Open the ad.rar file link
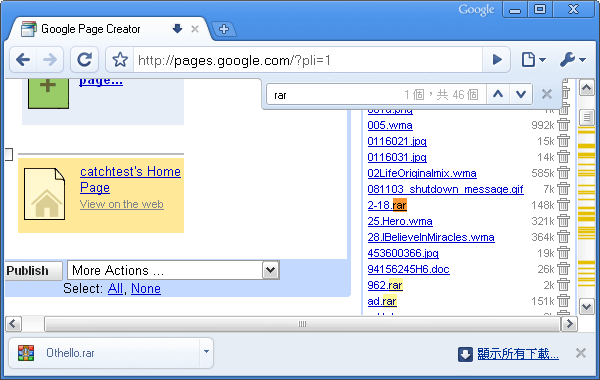The height and width of the screenshot is (380, 600). click(x=382, y=302)
